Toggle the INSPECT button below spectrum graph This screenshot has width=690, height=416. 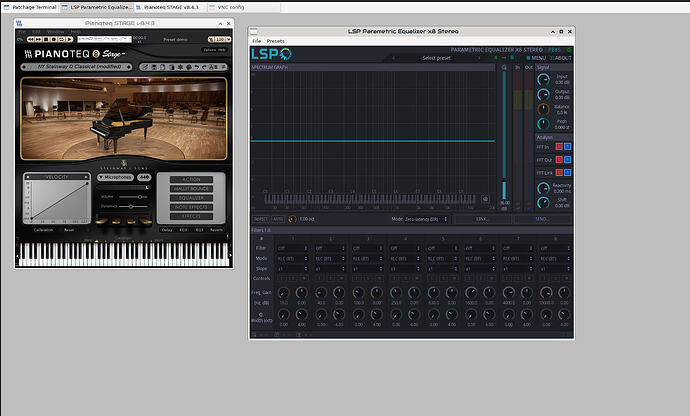tap(261, 219)
